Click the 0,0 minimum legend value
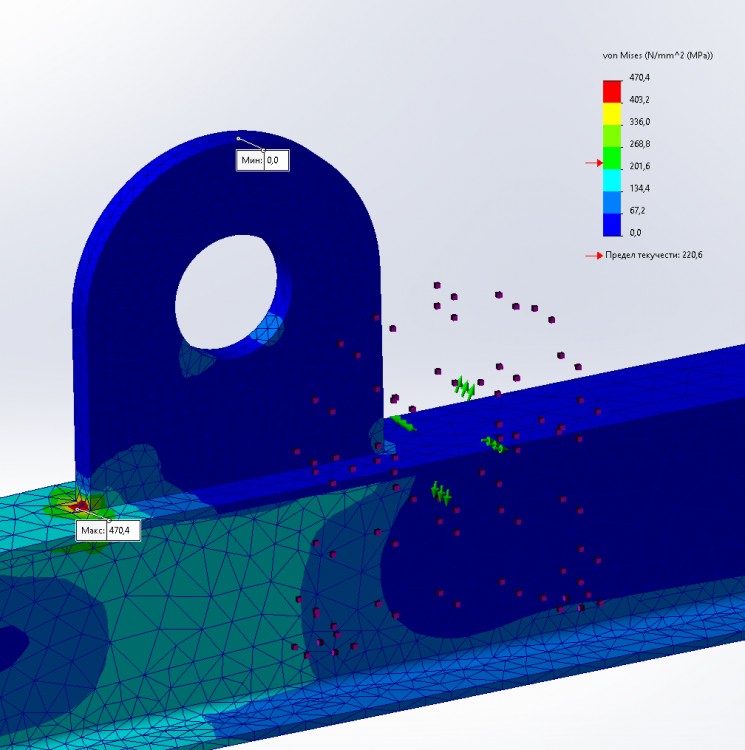The width and height of the screenshot is (745, 750). click(x=635, y=232)
